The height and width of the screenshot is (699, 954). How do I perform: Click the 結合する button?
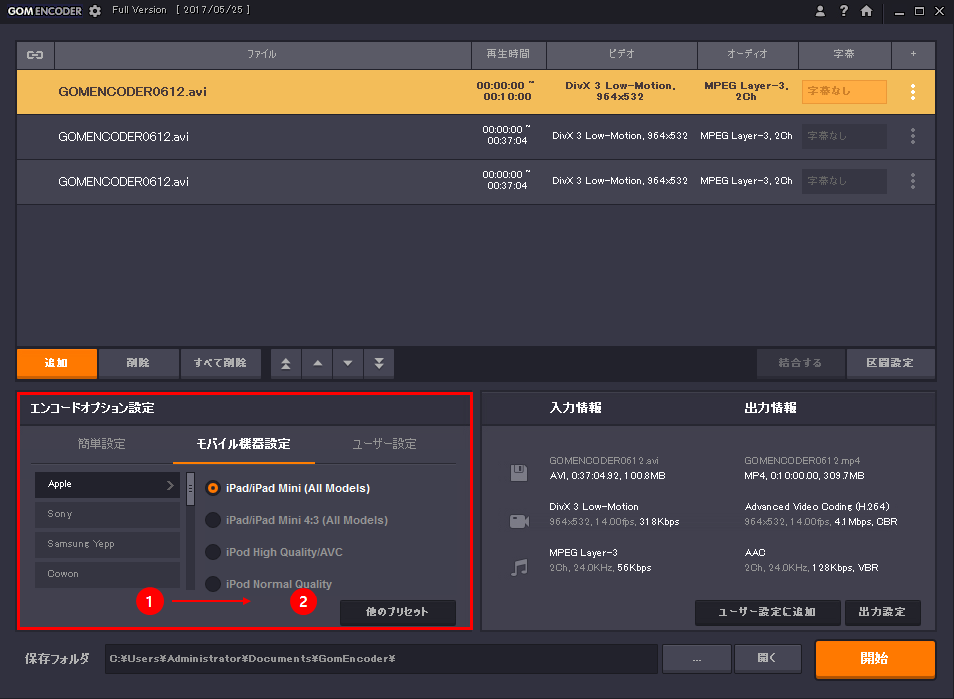[x=801, y=363]
